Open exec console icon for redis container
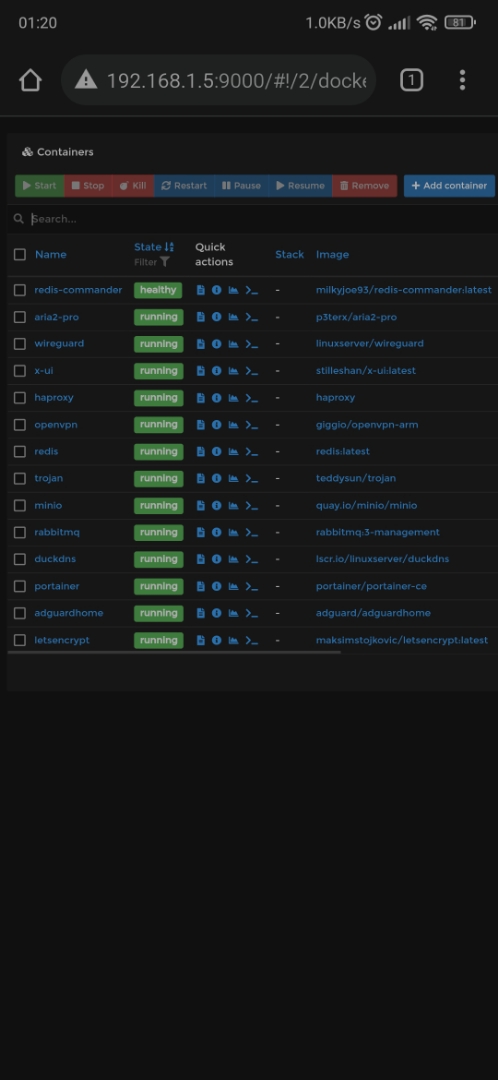498x1080 pixels. point(251,452)
